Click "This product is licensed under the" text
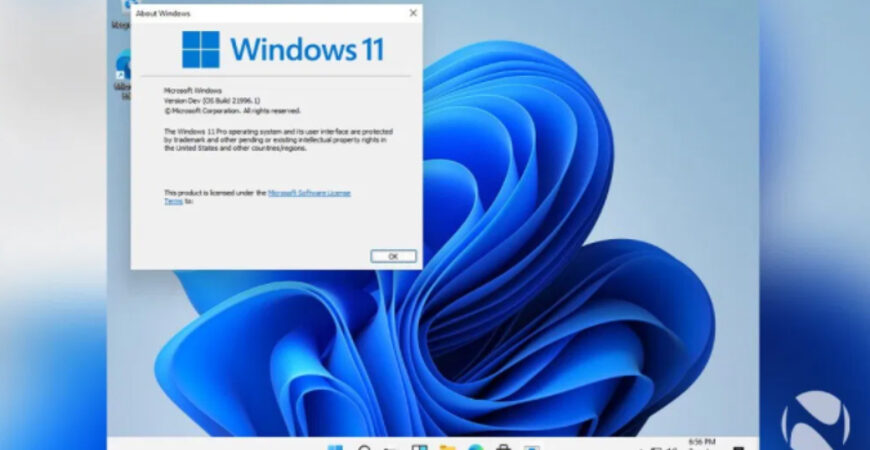This screenshot has width=870, height=450. point(215,193)
